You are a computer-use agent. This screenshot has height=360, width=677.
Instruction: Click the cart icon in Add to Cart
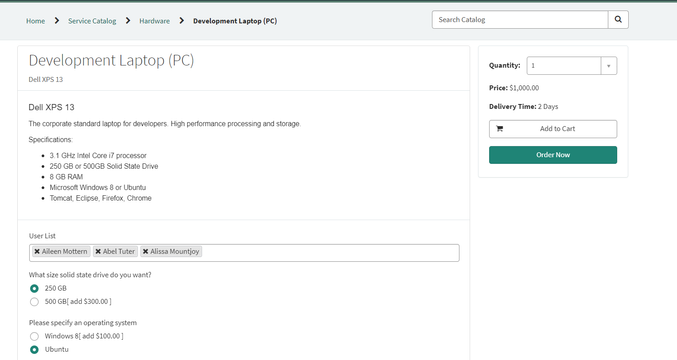(500, 129)
